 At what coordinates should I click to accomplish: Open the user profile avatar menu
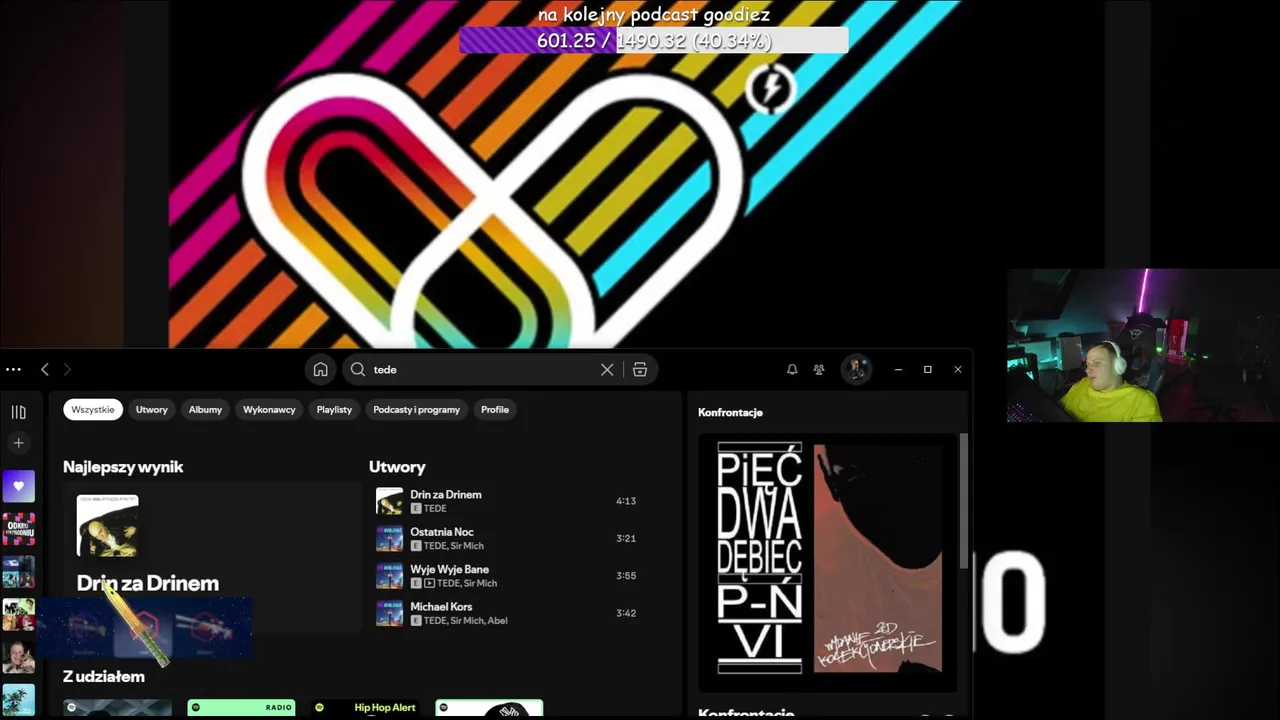coord(856,370)
